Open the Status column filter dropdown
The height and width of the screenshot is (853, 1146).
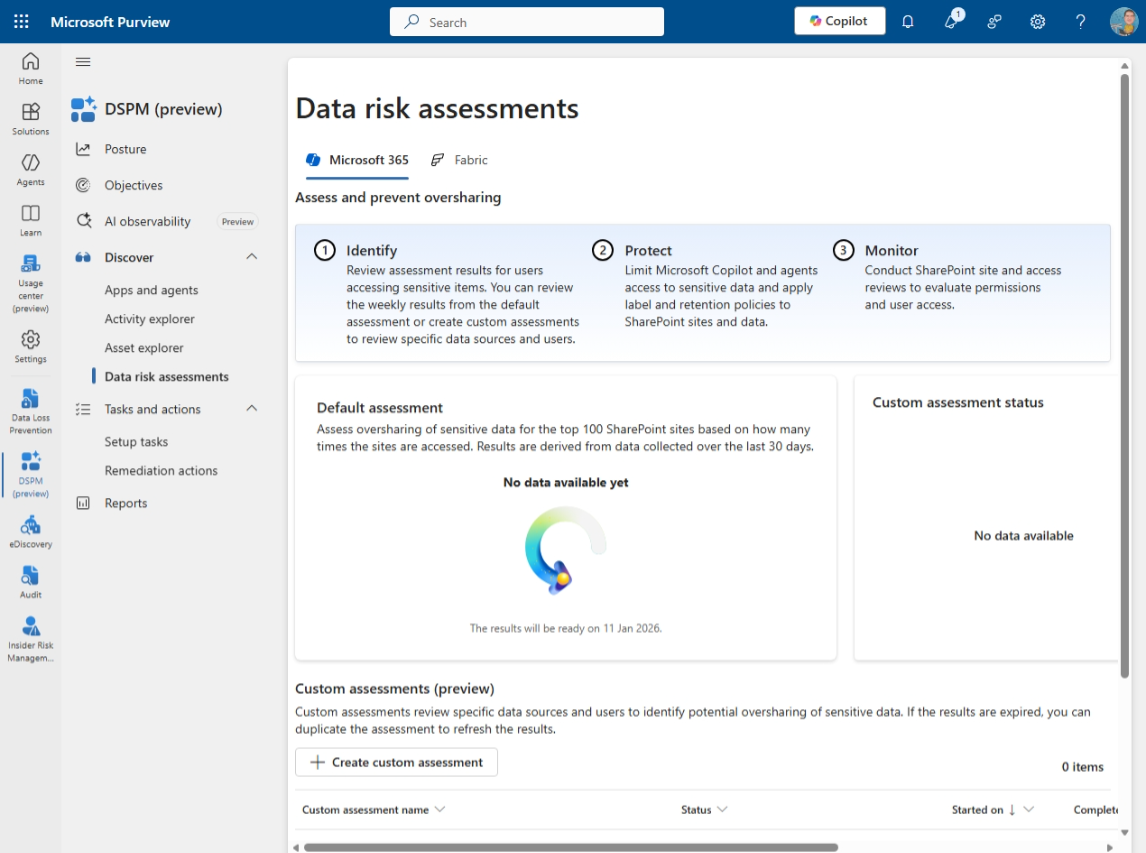[722, 809]
